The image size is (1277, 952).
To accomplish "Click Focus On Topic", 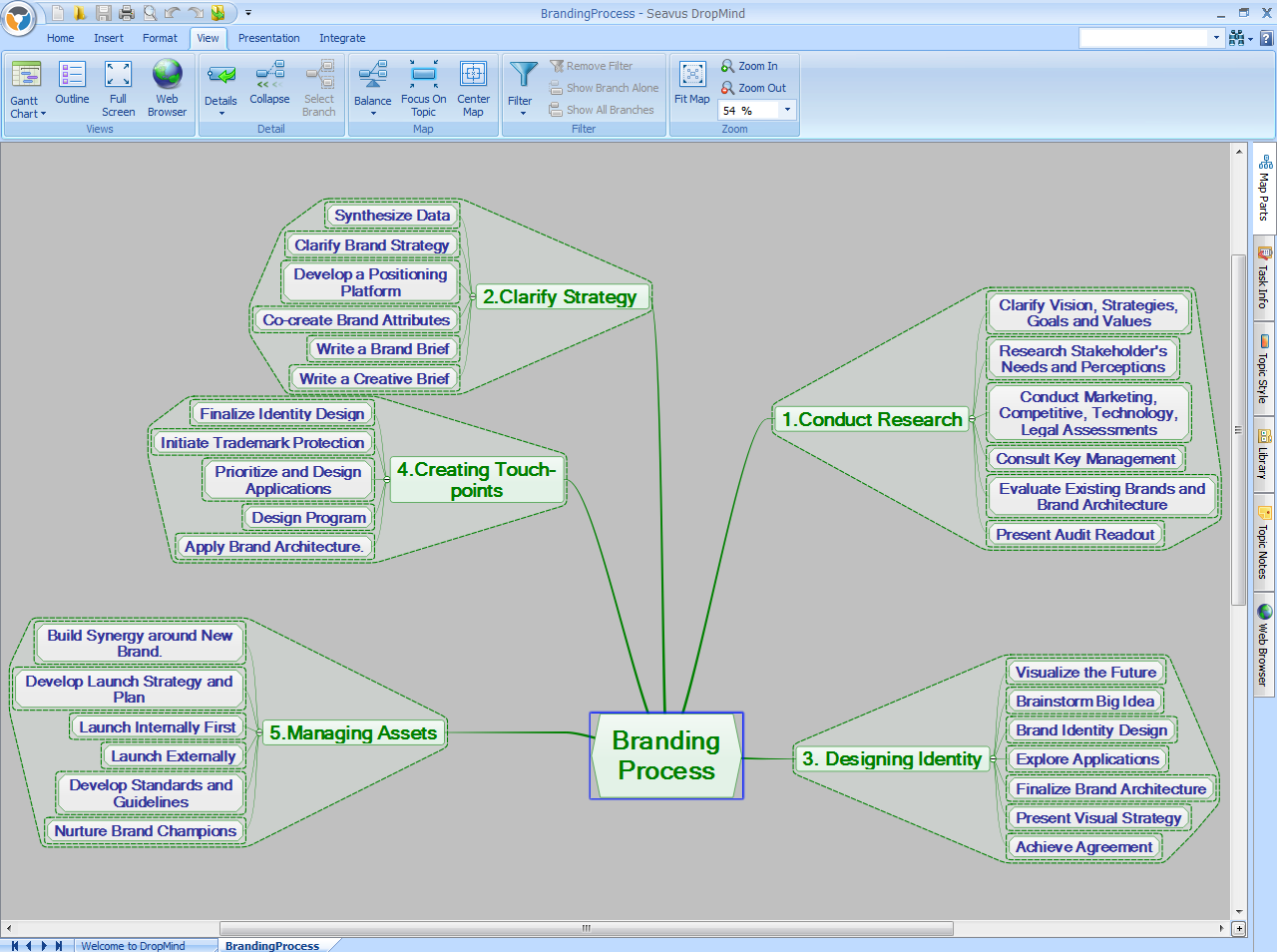I will click(x=423, y=89).
